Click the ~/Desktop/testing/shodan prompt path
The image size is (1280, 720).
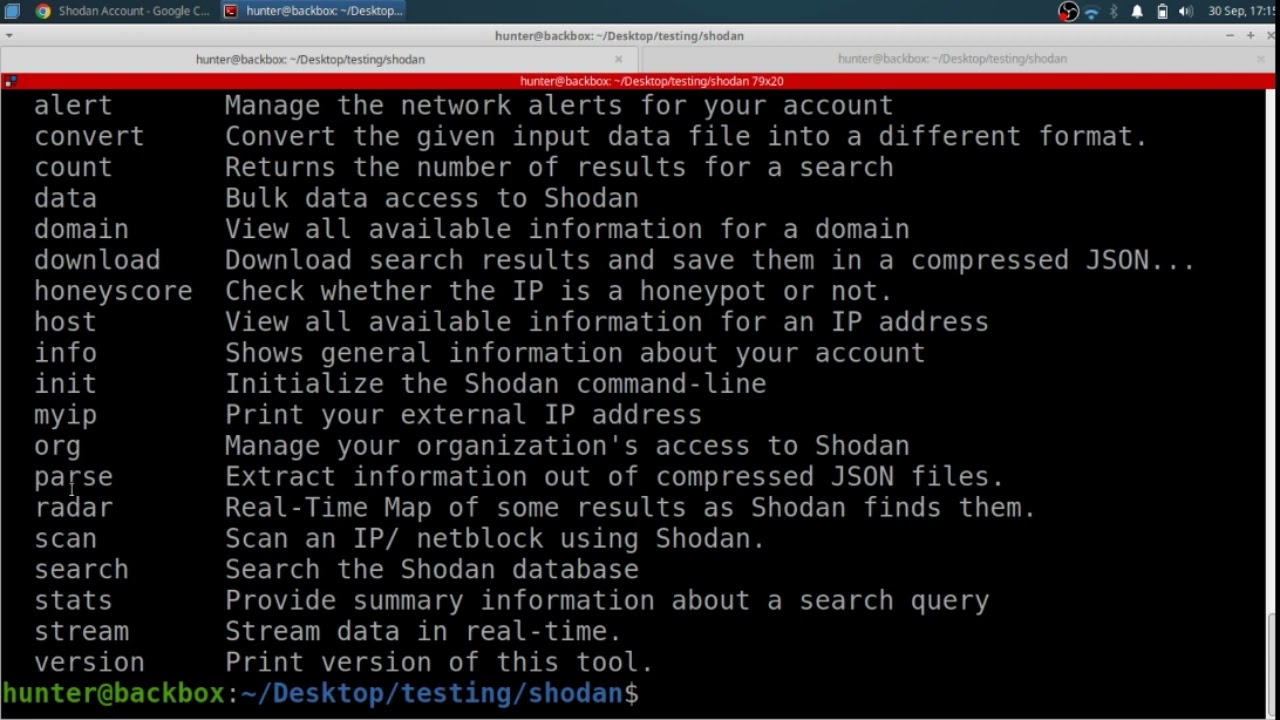431,694
